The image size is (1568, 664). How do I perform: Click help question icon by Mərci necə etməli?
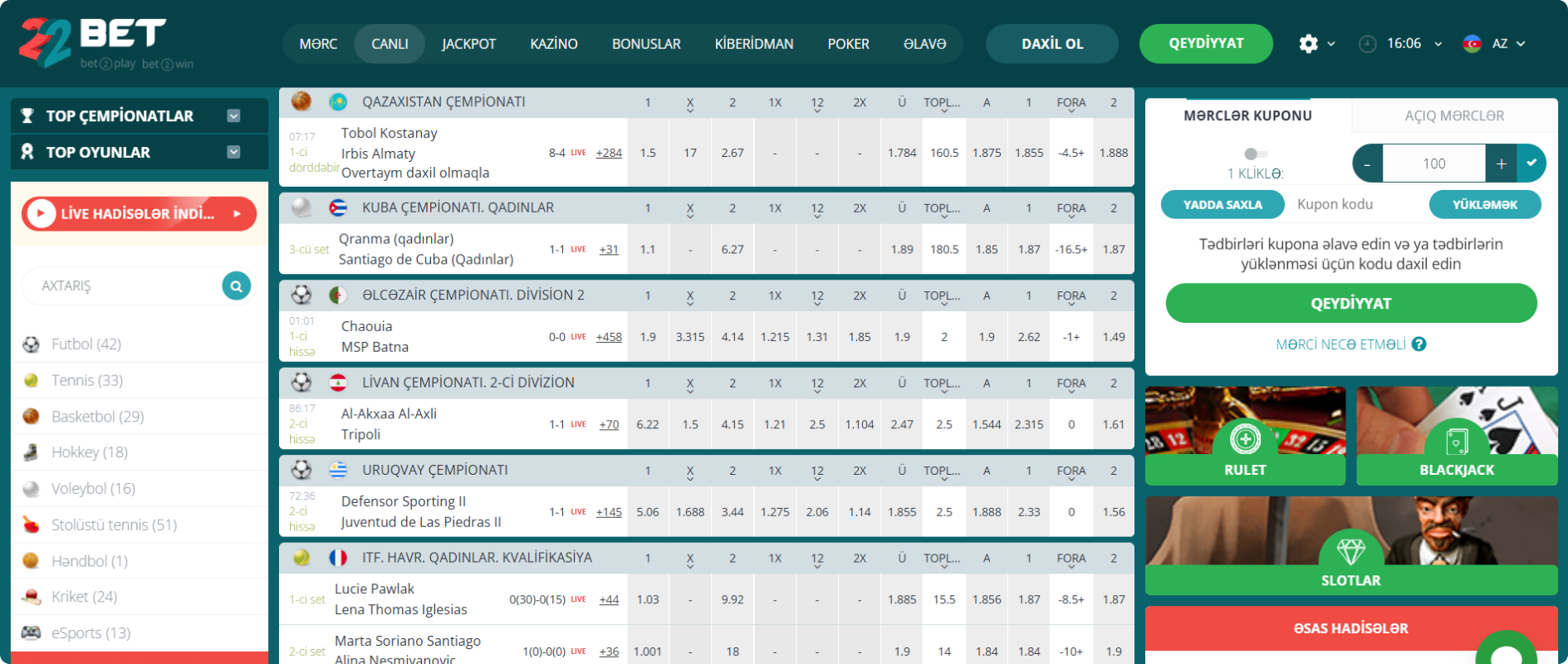click(x=1419, y=344)
